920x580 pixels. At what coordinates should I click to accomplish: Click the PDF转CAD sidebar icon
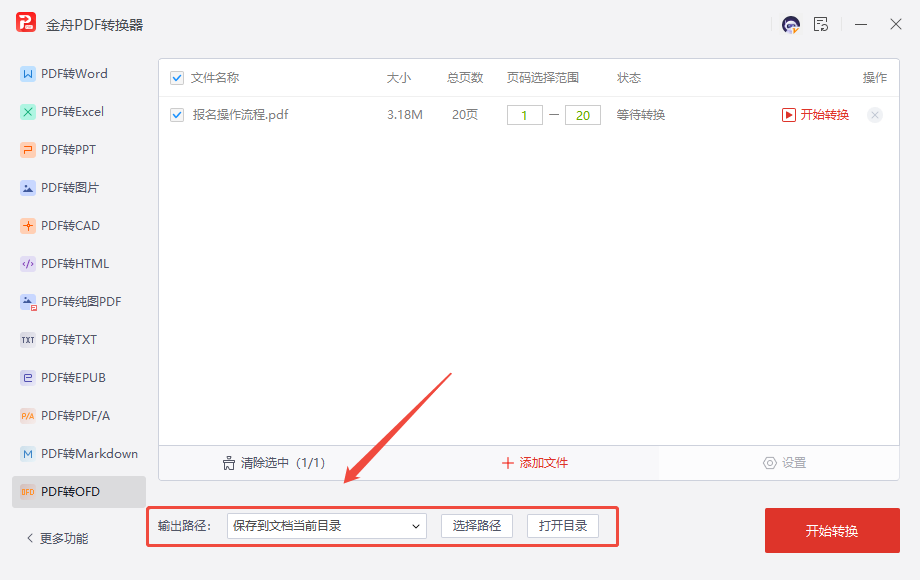click(x=28, y=226)
